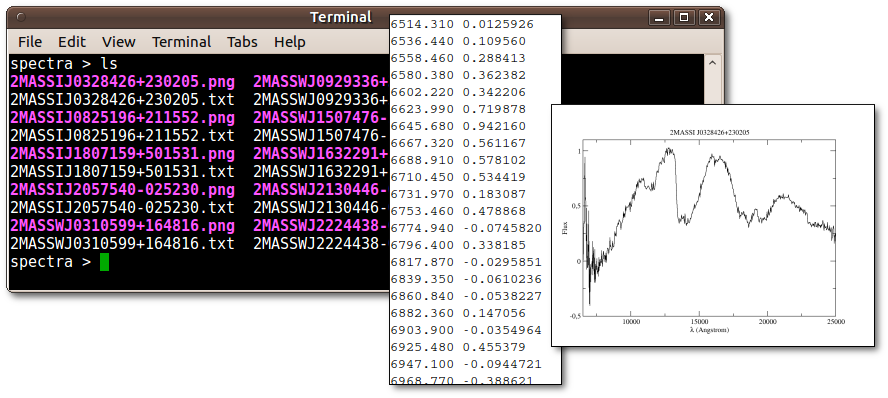888x398 pixels.
Task: Open the Tabs menu in Terminal
Action: [242, 42]
